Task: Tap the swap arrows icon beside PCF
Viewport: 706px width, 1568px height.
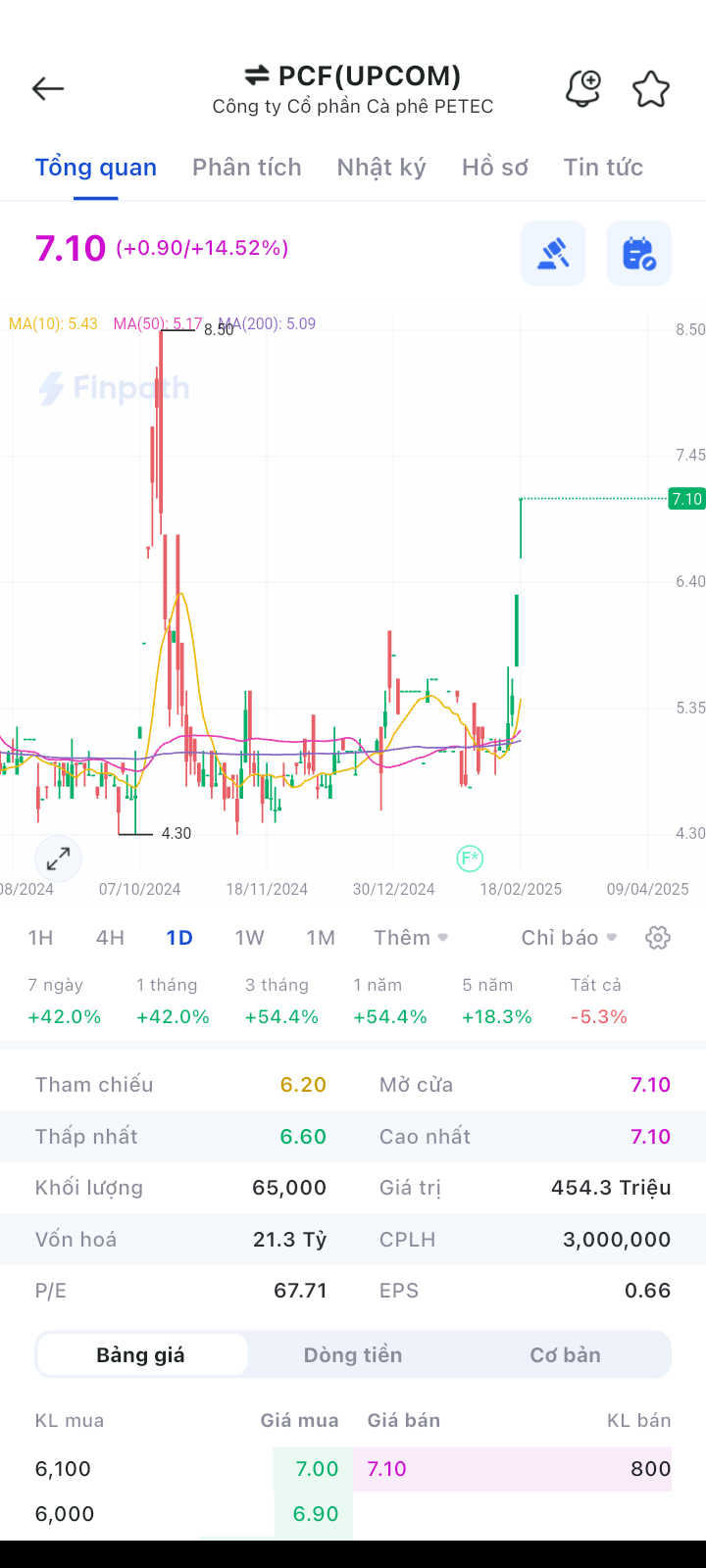Action: pyautogui.click(x=257, y=75)
